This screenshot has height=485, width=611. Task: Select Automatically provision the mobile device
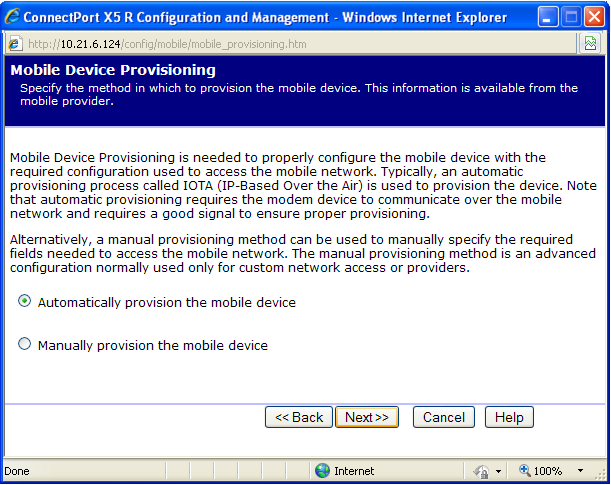point(25,301)
